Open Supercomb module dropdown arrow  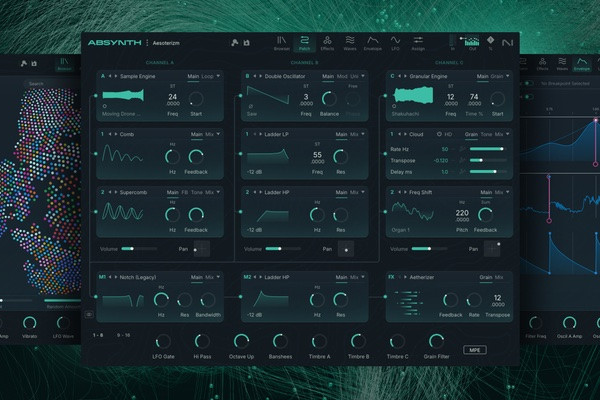pyautogui.click(x=218, y=192)
